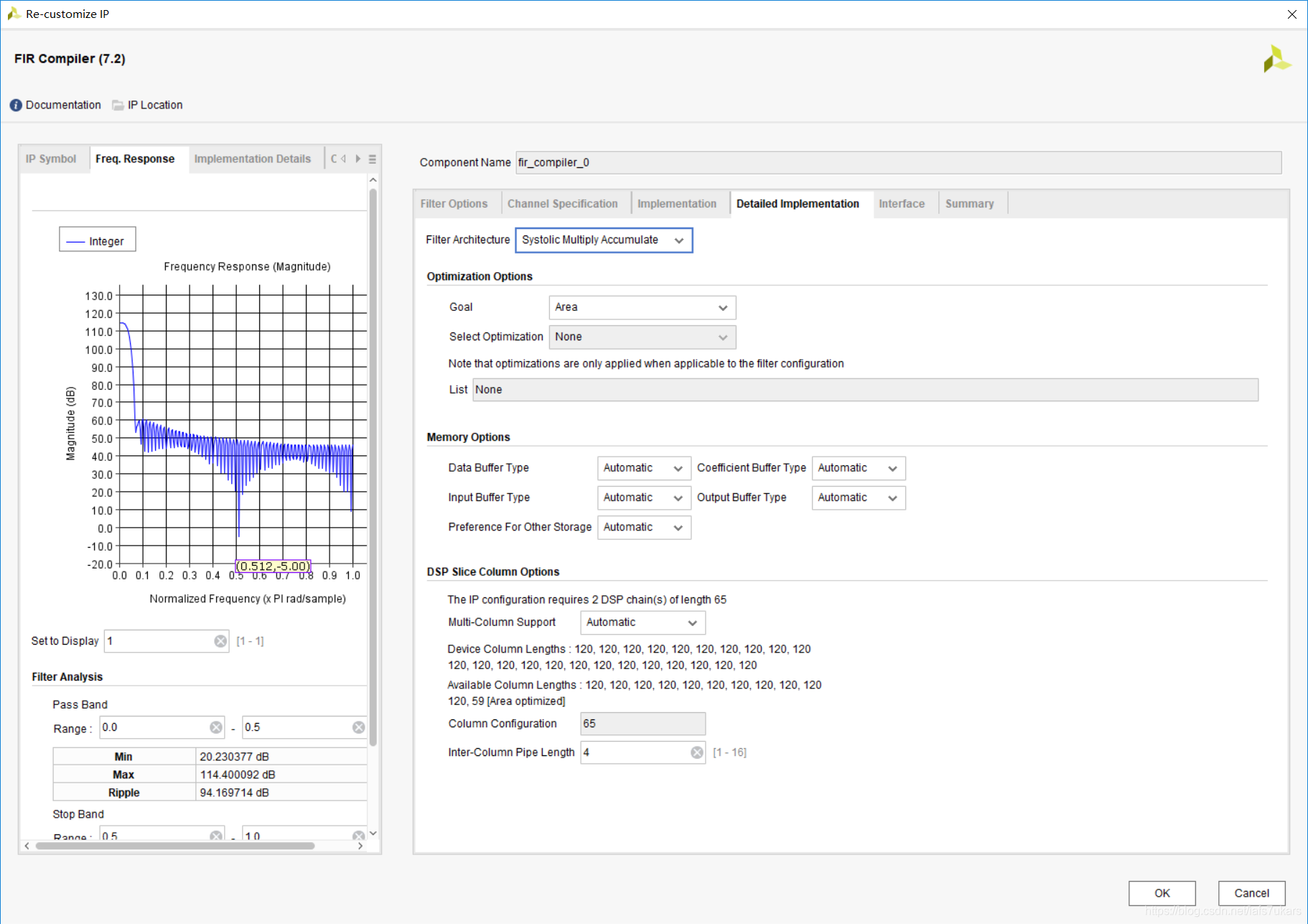Click the Stop Band label
This screenshot has height=924, width=1308.
pos(78,814)
